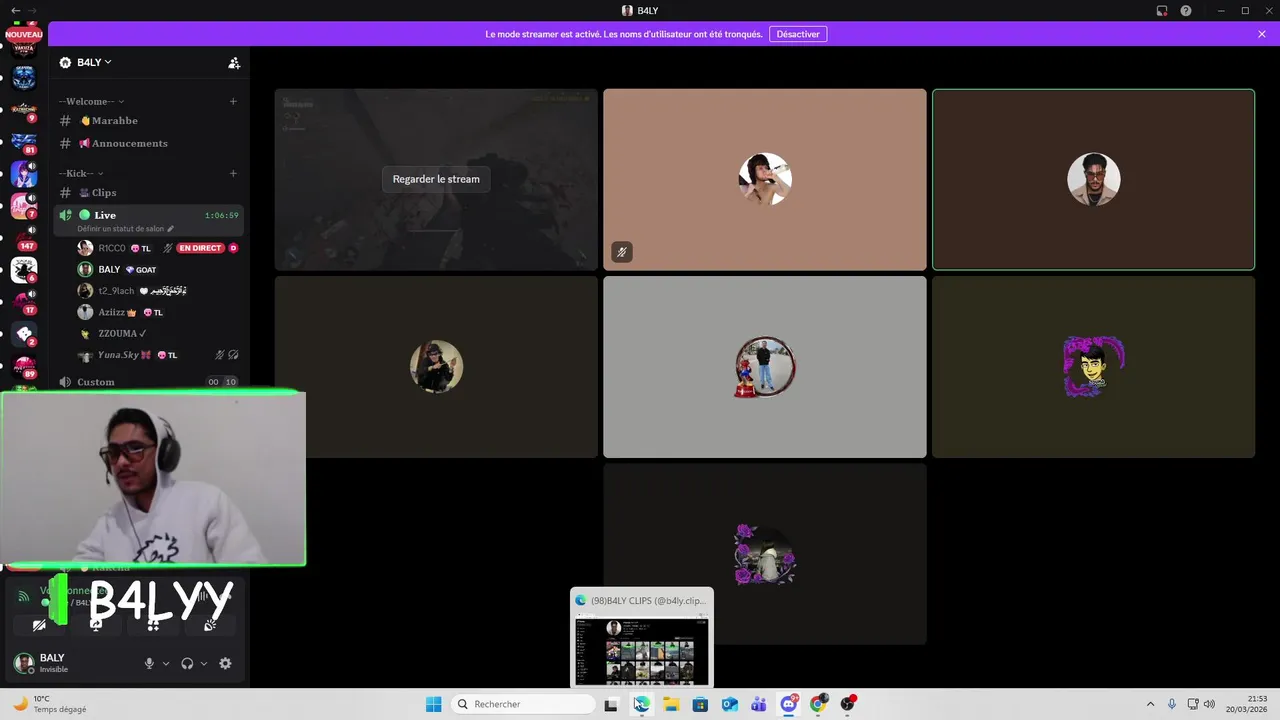Click Regarder le stream button
This screenshot has width=1280, height=720.
[x=436, y=179]
